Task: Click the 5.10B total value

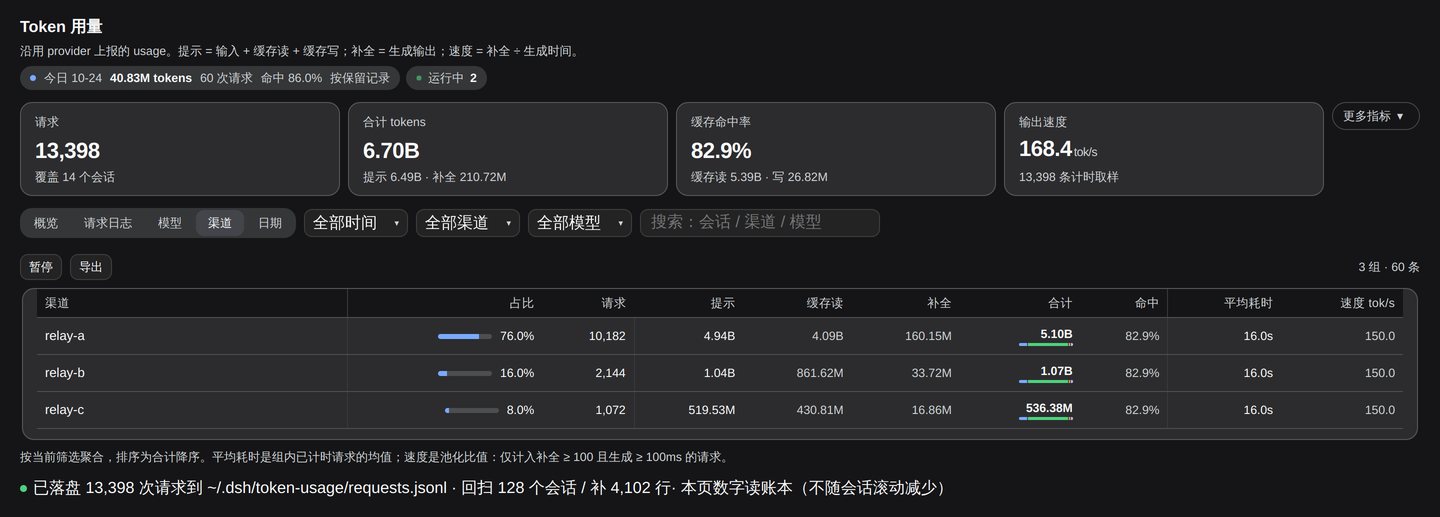Action: [1056, 334]
